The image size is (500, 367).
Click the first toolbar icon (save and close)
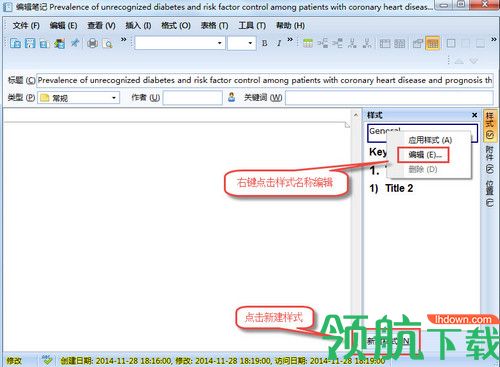click(15, 43)
